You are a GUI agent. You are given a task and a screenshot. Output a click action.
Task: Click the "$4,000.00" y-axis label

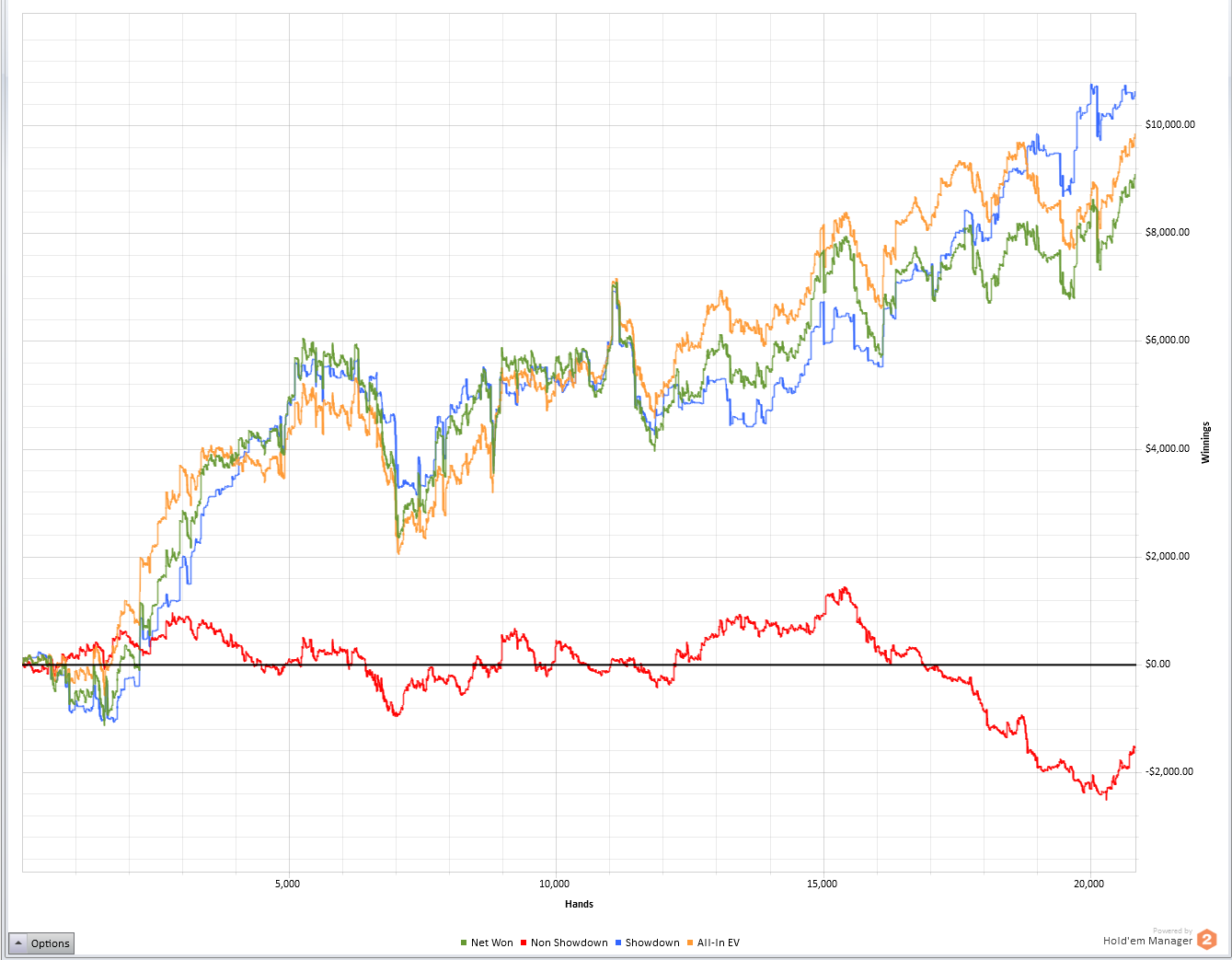pyautogui.click(x=1168, y=449)
